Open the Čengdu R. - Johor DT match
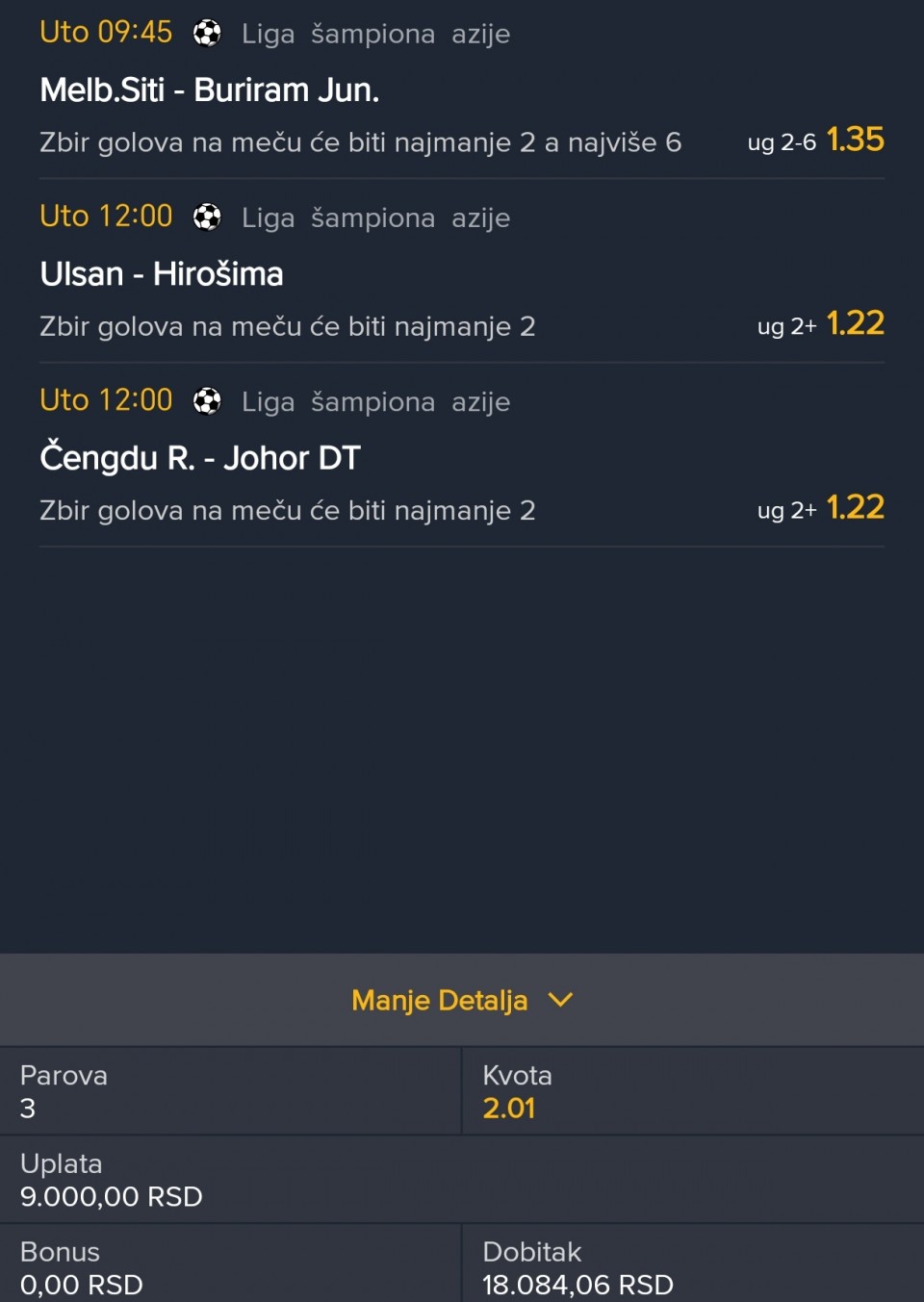The width and height of the screenshot is (924, 1302). 200,458
